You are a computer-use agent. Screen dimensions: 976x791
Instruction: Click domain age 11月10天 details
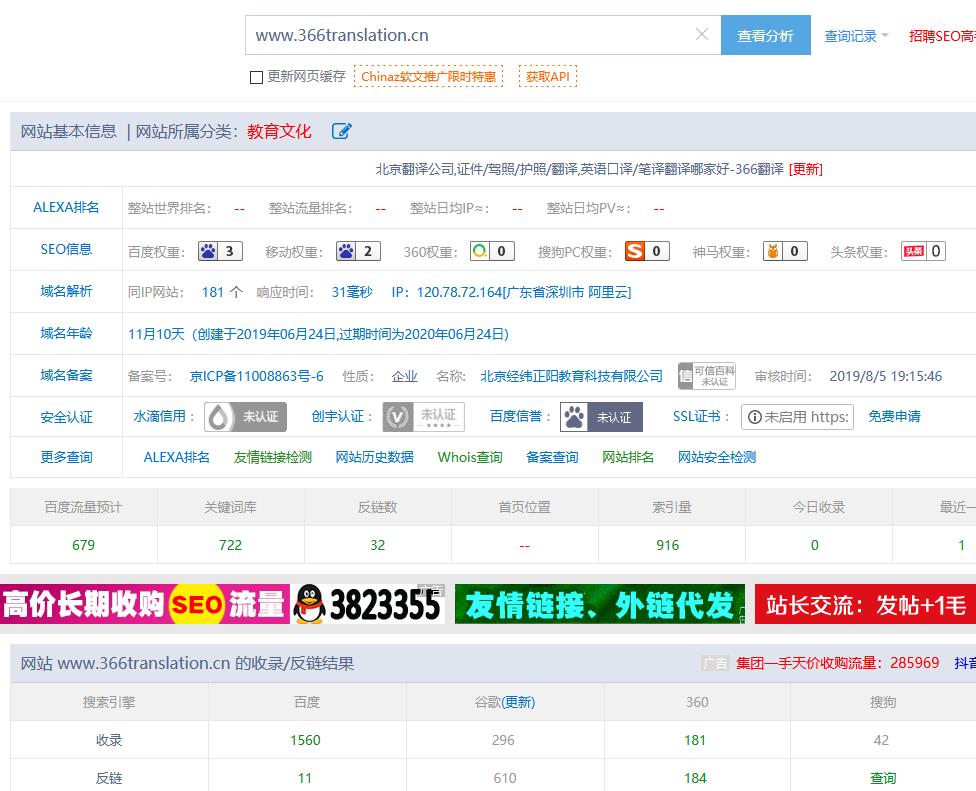point(318,334)
